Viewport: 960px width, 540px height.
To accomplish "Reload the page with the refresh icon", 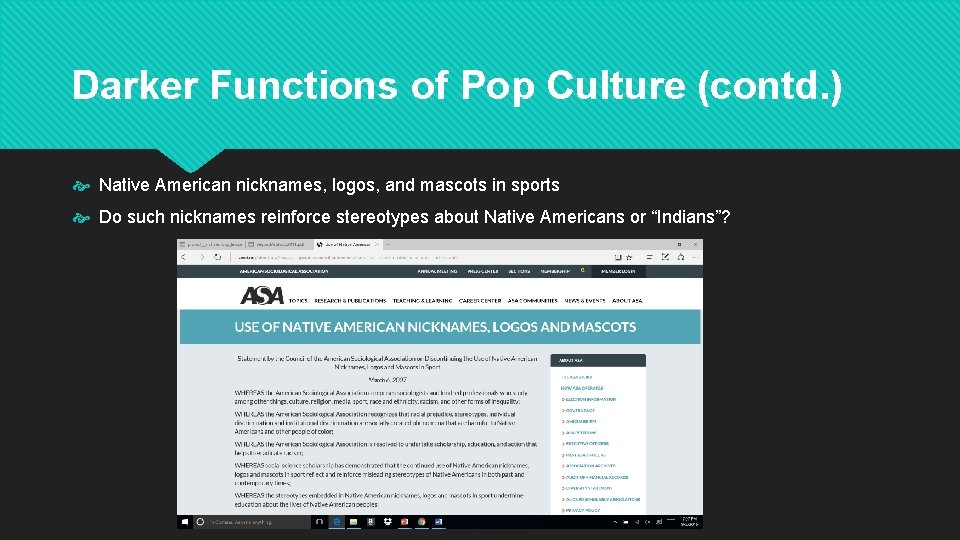I will [x=217, y=257].
